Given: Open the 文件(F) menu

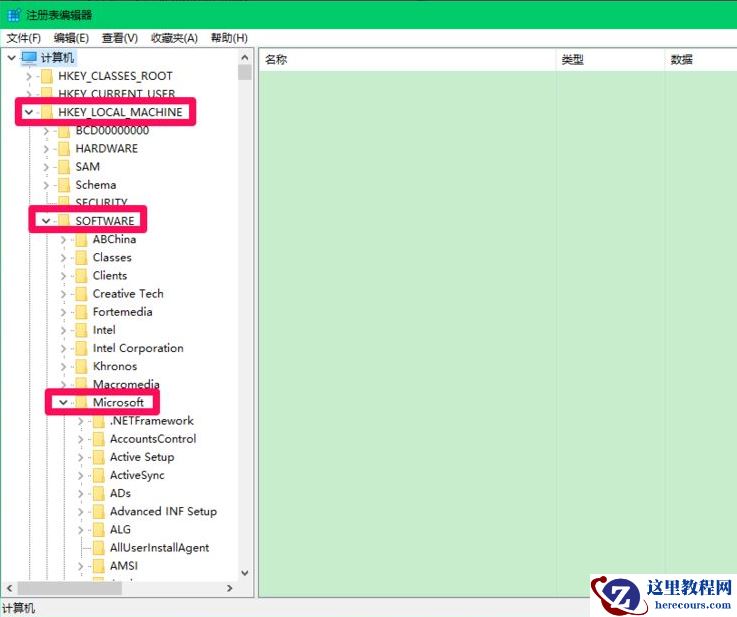Looking at the screenshot, I should (x=24, y=38).
